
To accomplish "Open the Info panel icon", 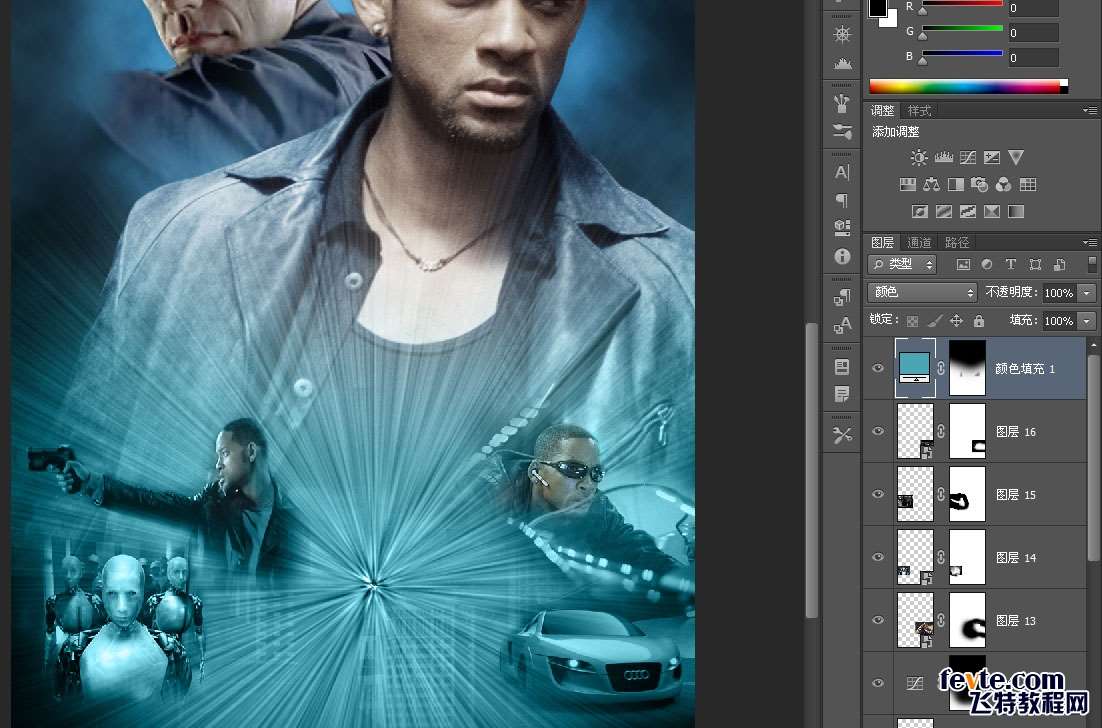I will (x=842, y=256).
